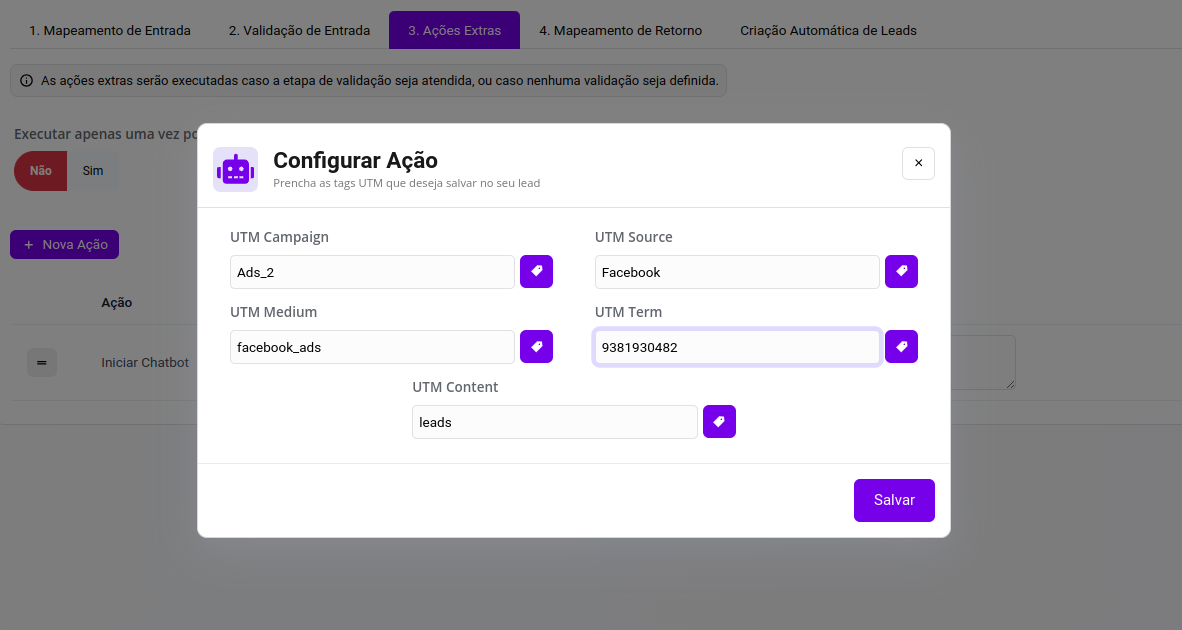
Task: Click into the UTM Content field
Action: coord(554,422)
